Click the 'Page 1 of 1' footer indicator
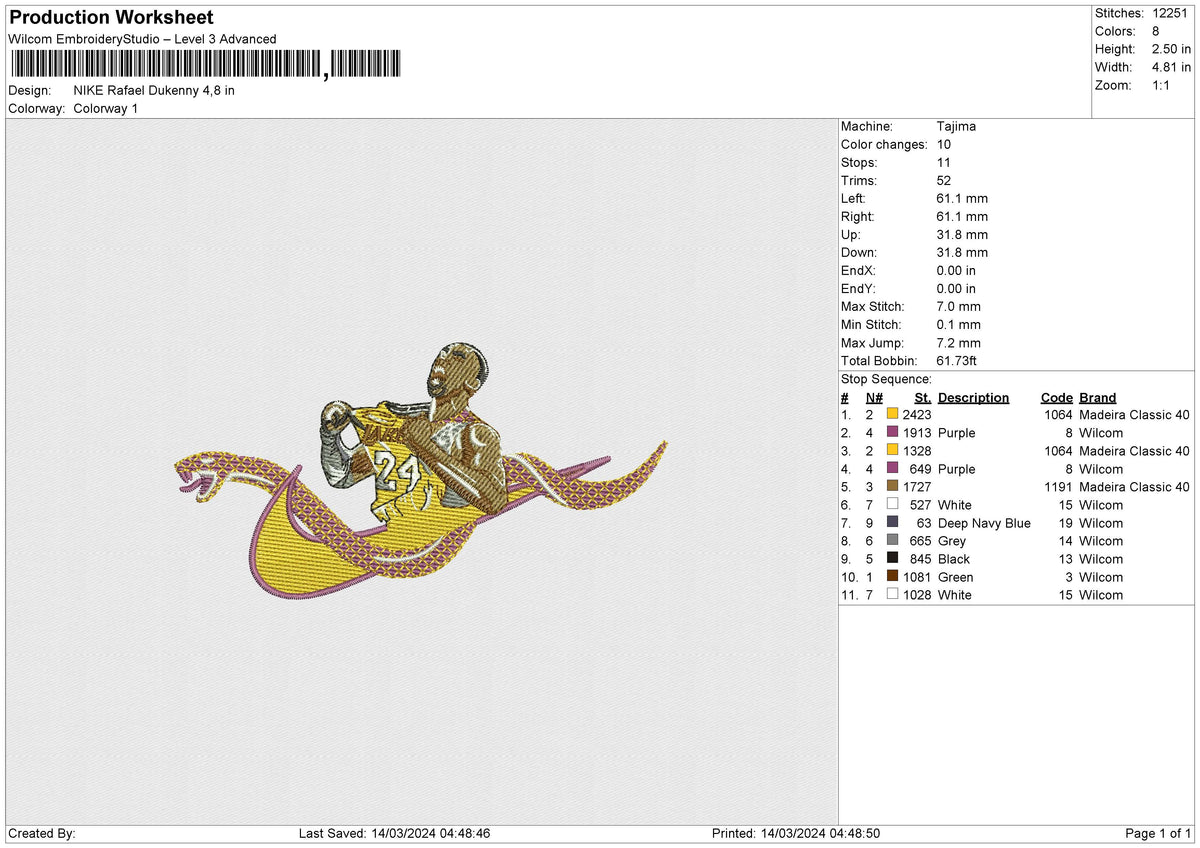 tap(1158, 833)
